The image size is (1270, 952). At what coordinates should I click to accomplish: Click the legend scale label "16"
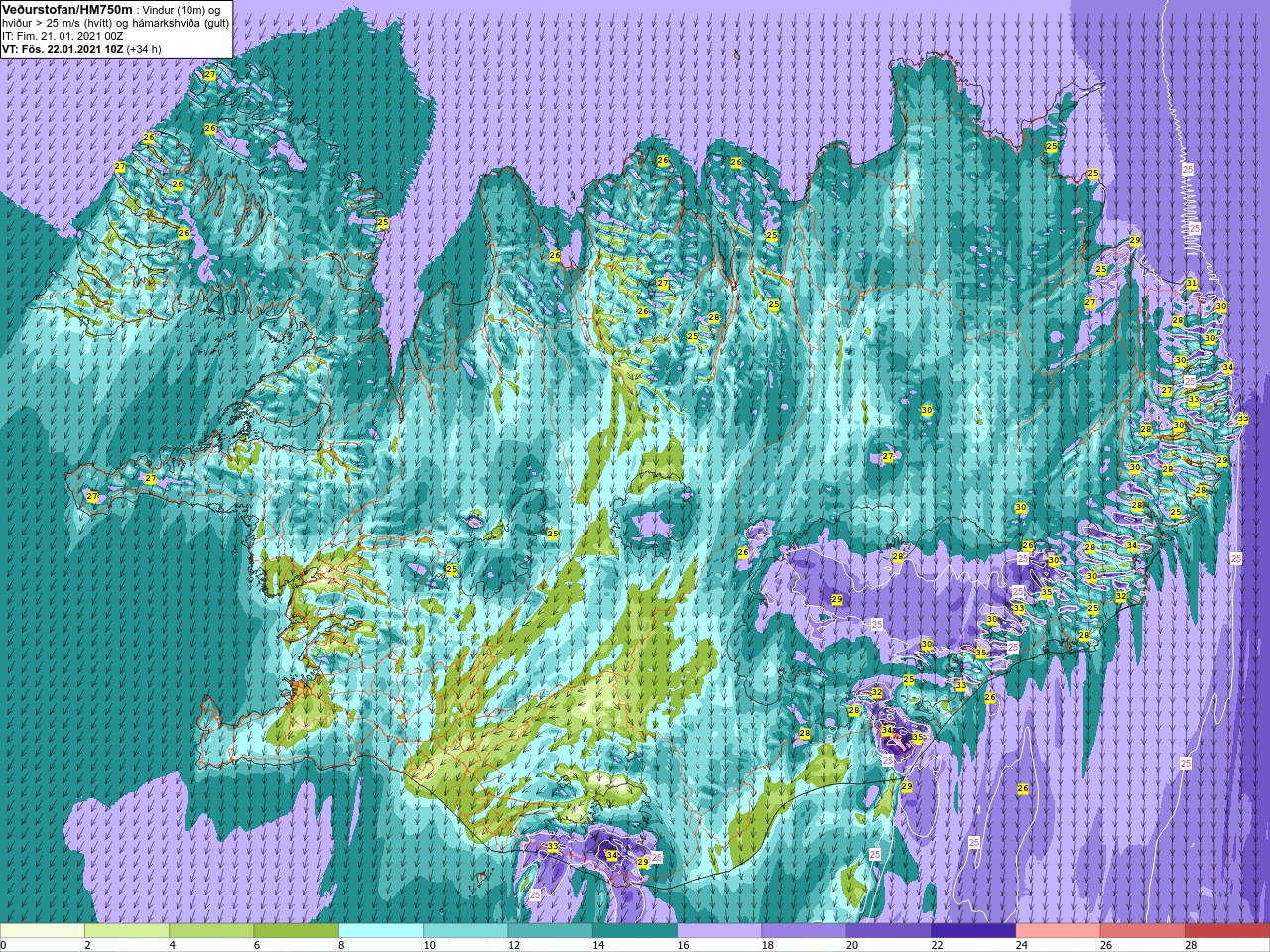click(683, 945)
